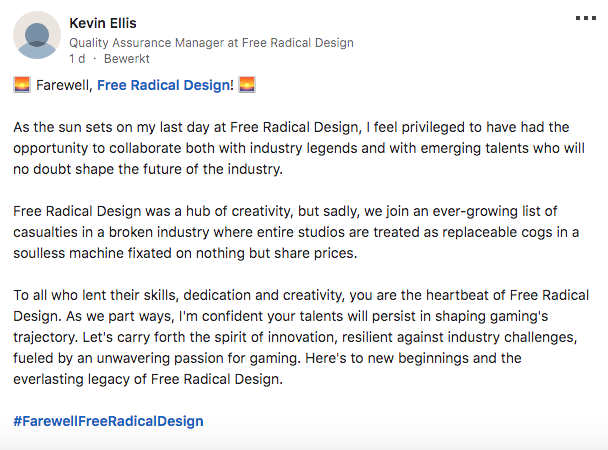Click the Quality Assurance Manager job title
608x450 pixels.
(x=211, y=43)
